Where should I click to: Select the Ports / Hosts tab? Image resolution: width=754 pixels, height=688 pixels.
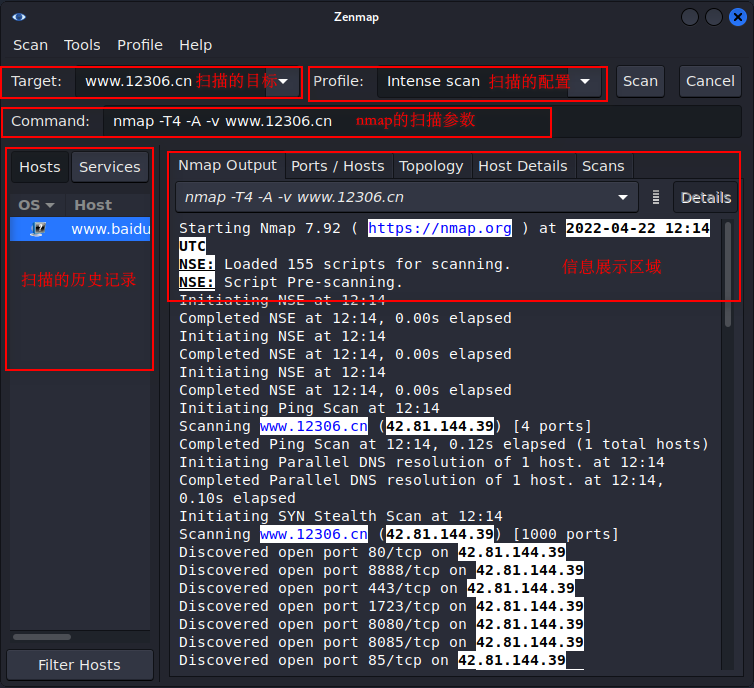(x=338, y=166)
